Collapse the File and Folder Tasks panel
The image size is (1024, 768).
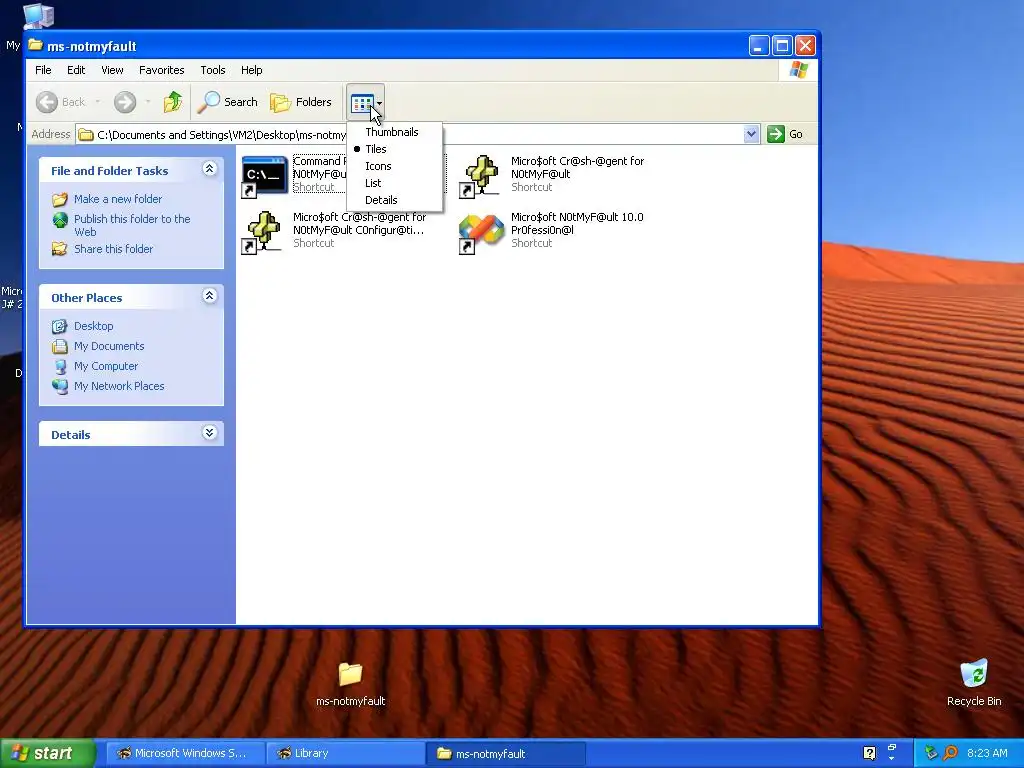[x=210, y=169]
